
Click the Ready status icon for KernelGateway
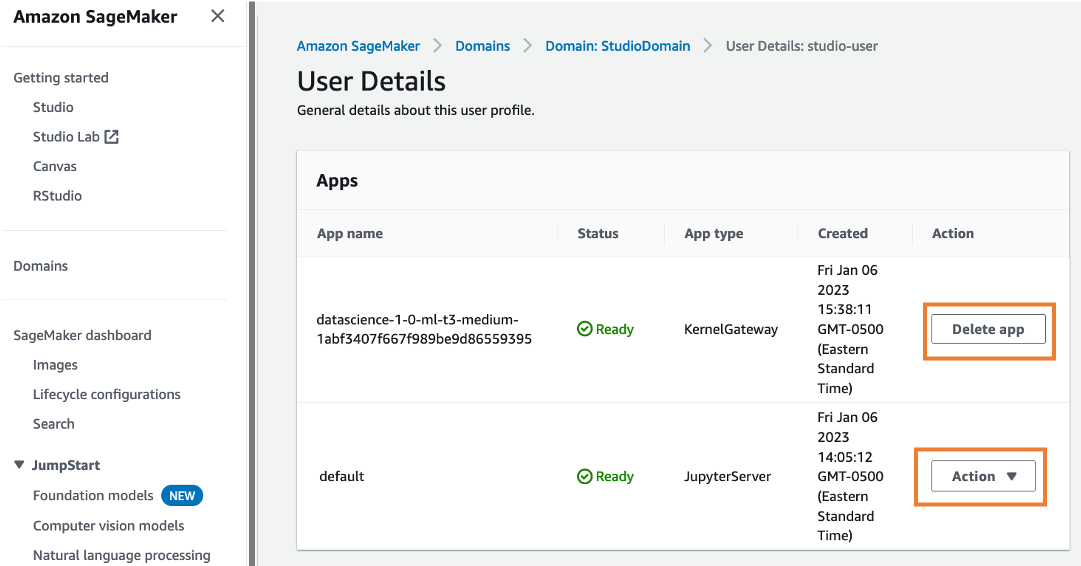[x=585, y=329]
